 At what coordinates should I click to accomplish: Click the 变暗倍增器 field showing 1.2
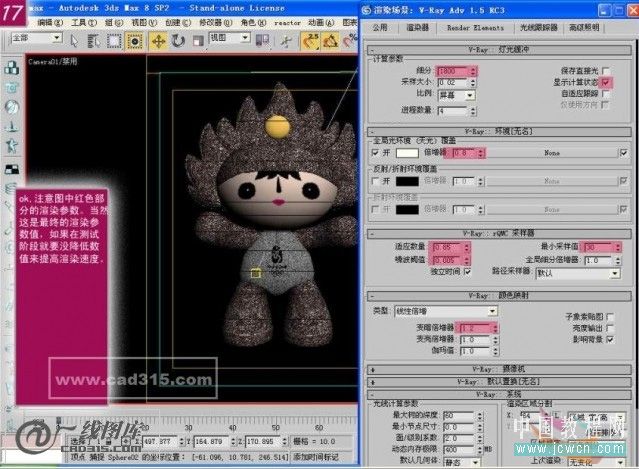475,328
